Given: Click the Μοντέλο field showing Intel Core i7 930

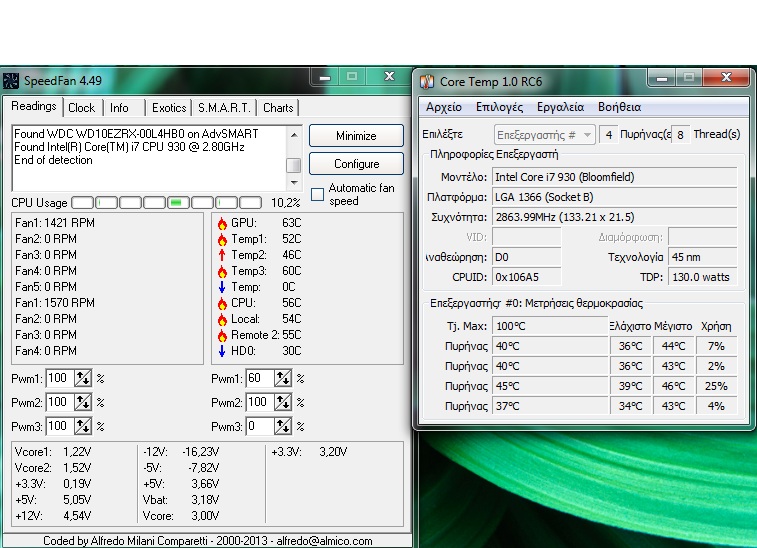Looking at the screenshot, I should (x=614, y=177).
